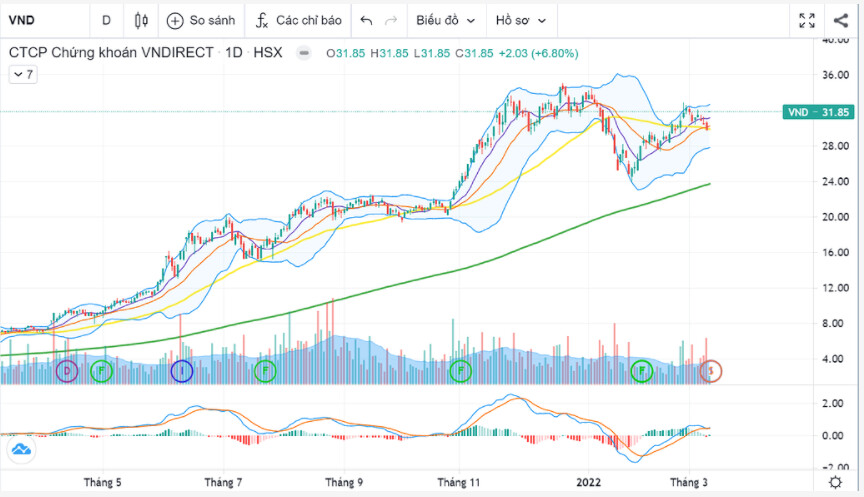The height and width of the screenshot is (497, 864).
Task: Click the So sánh compare button
Action: point(201,20)
